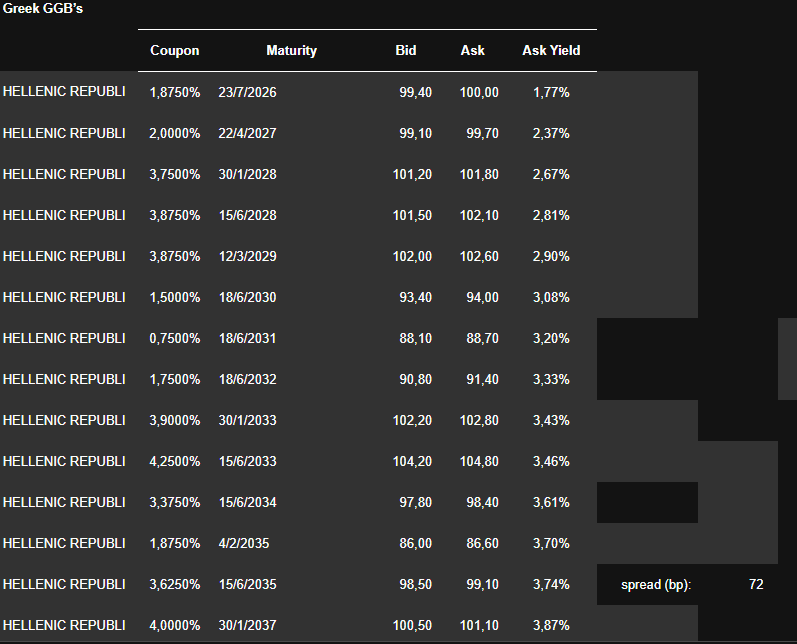Click ask price 91,40
This screenshot has height=644, width=797.
[482, 379]
